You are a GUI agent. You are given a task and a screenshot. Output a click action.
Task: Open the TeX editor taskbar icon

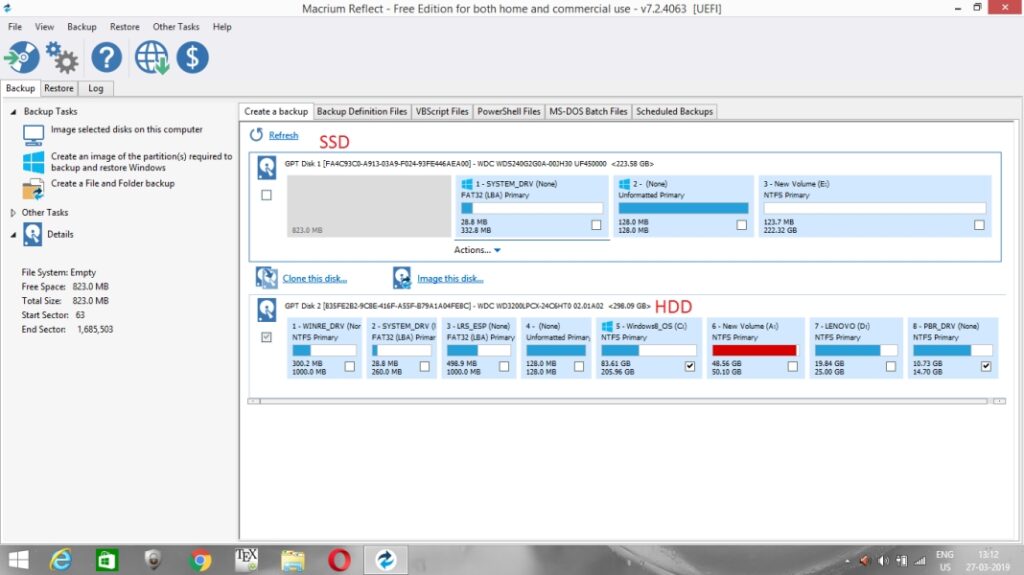pos(246,560)
